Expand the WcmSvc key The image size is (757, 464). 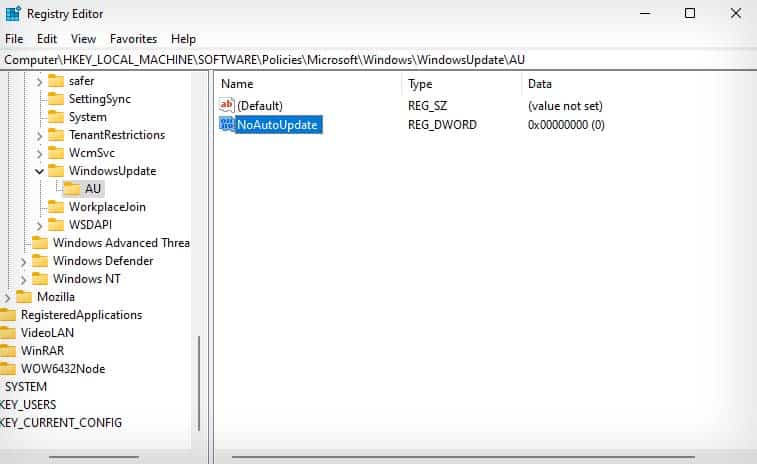[x=40, y=154]
